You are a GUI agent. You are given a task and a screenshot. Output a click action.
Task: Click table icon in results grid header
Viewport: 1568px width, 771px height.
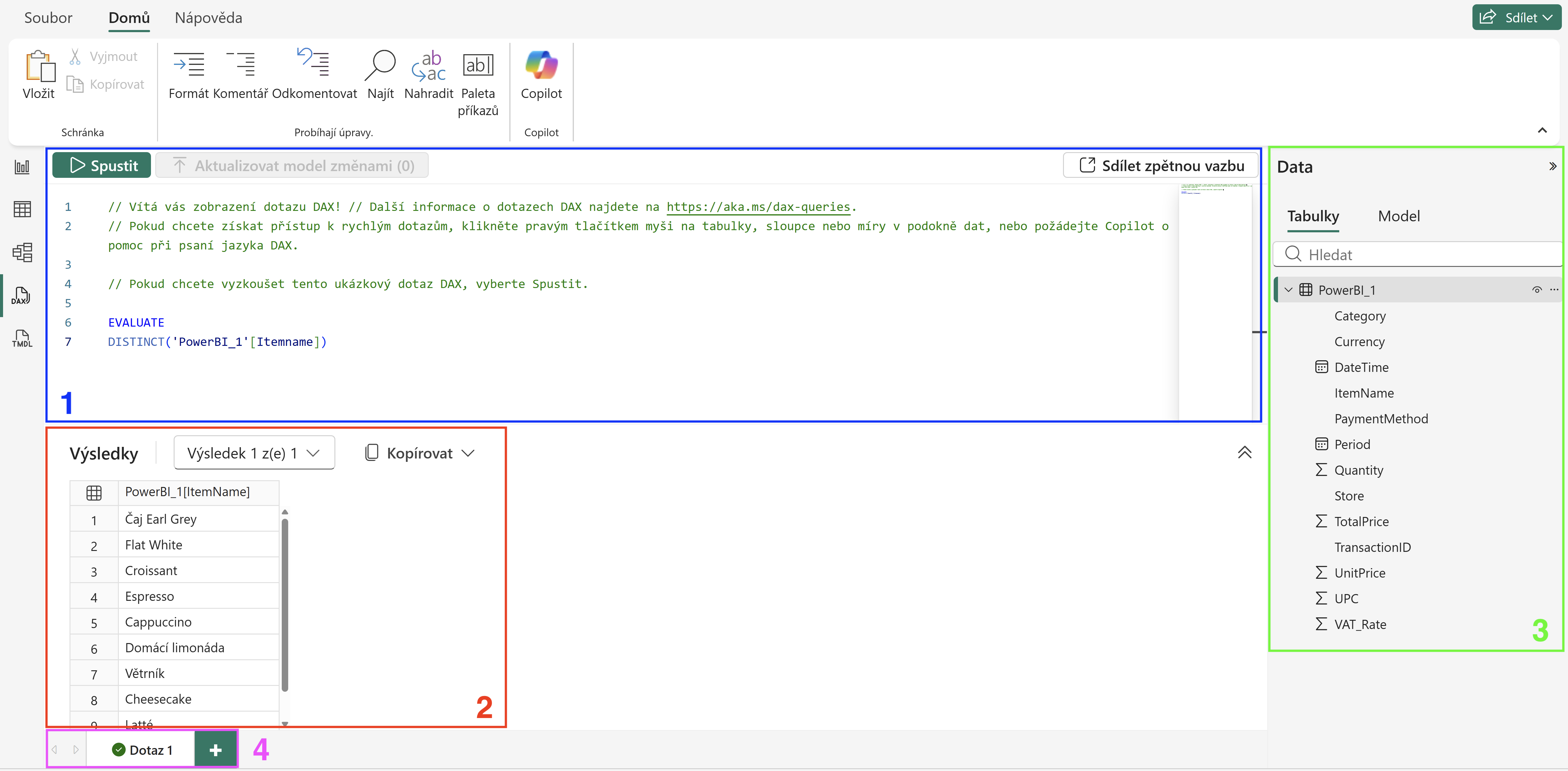pos(94,492)
